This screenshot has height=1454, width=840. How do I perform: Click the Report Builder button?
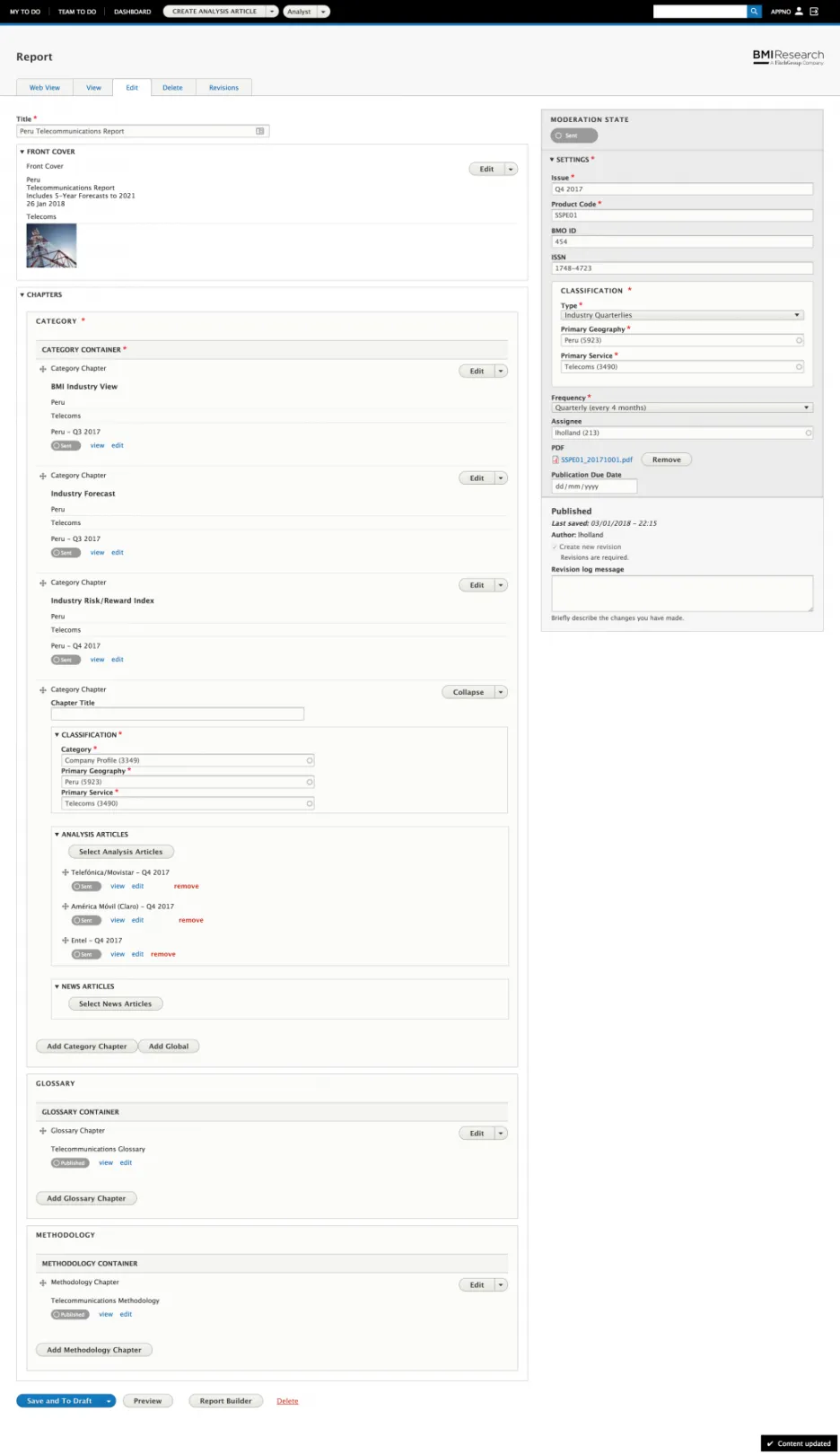coord(226,1401)
